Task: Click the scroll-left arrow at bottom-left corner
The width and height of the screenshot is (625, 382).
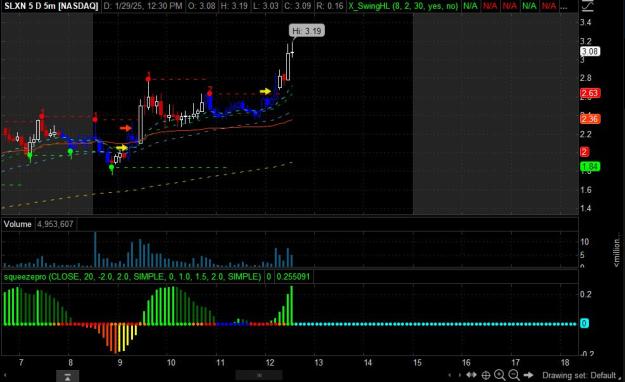Action: (5, 375)
